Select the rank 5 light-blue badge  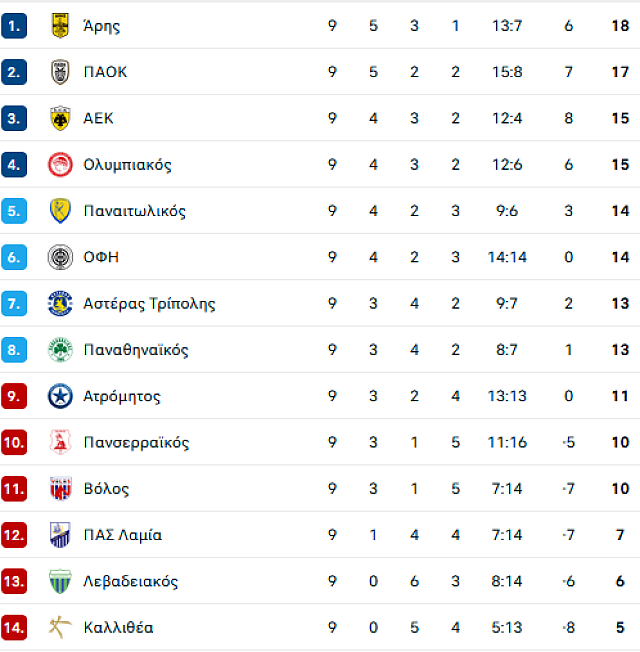14,211
